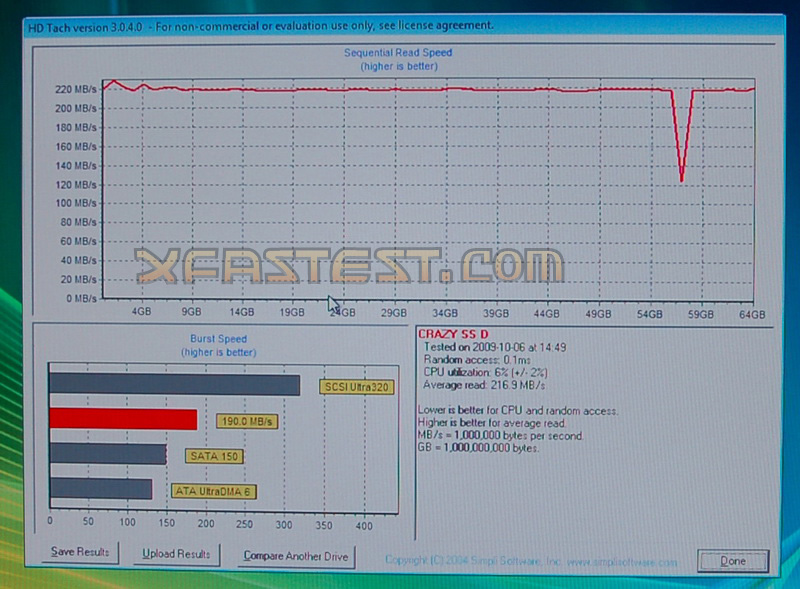Select the SCSI Ultra320 gray bar
Screen dimensions: 800x589
tap(174, 384)
